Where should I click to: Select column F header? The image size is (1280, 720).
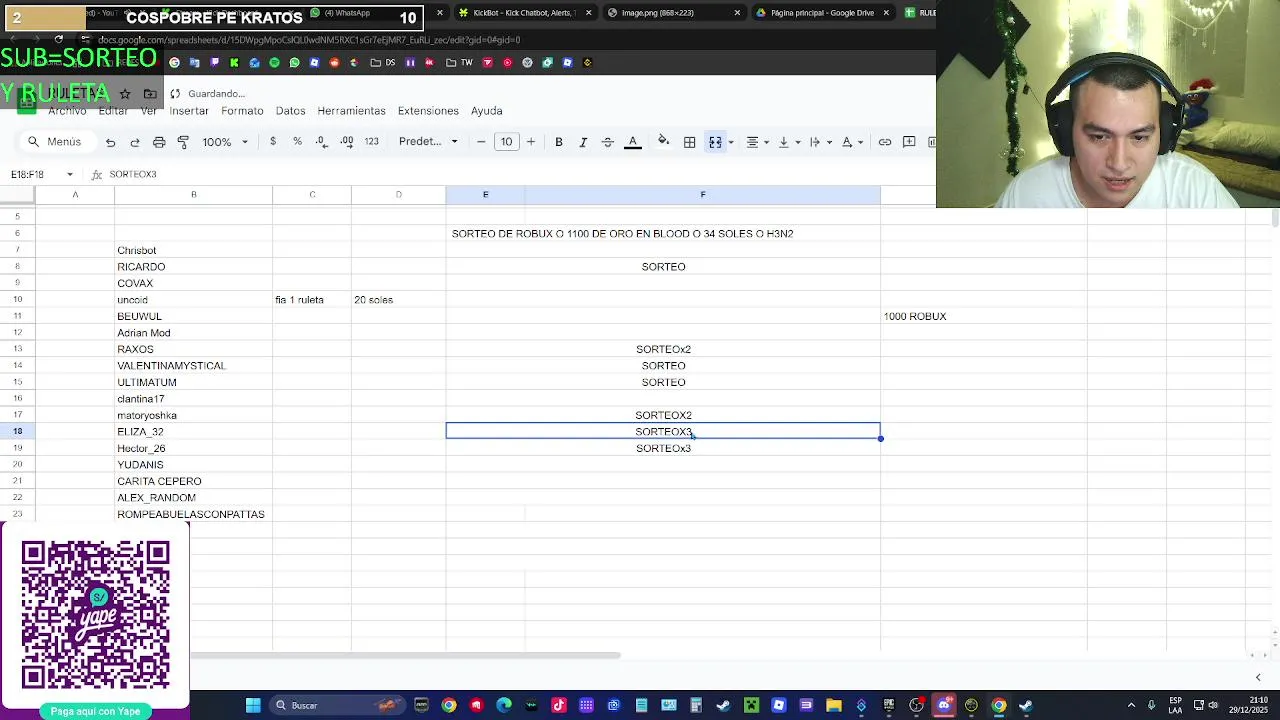[702, 195]
